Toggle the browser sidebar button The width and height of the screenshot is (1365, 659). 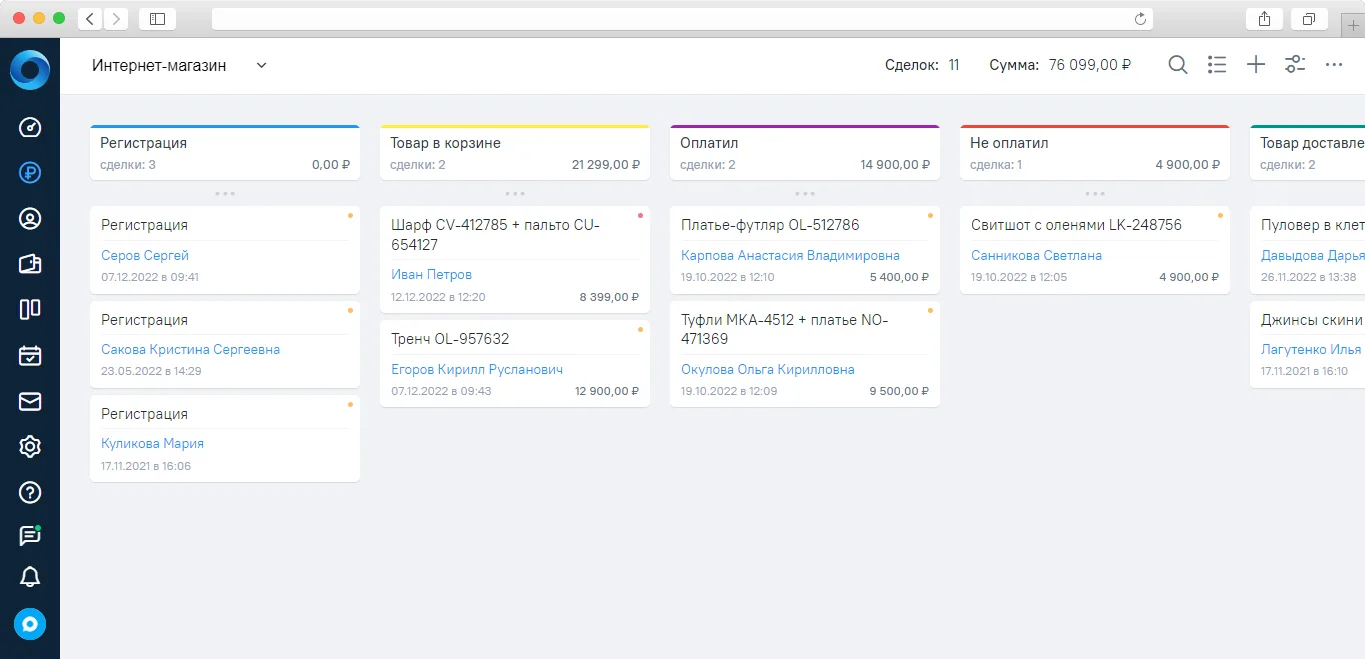click(157, 18)
